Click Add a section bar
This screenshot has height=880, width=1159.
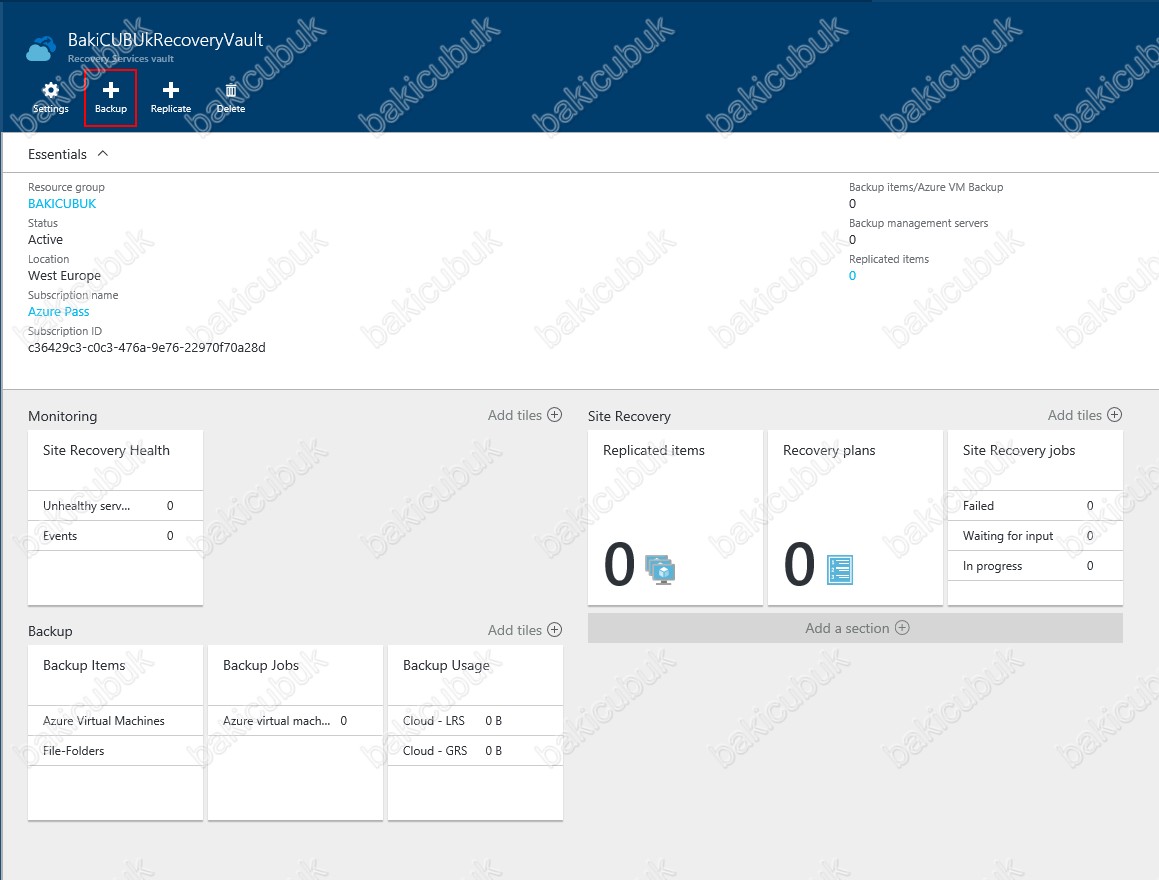pyautogui.click(x=855, y=628)
